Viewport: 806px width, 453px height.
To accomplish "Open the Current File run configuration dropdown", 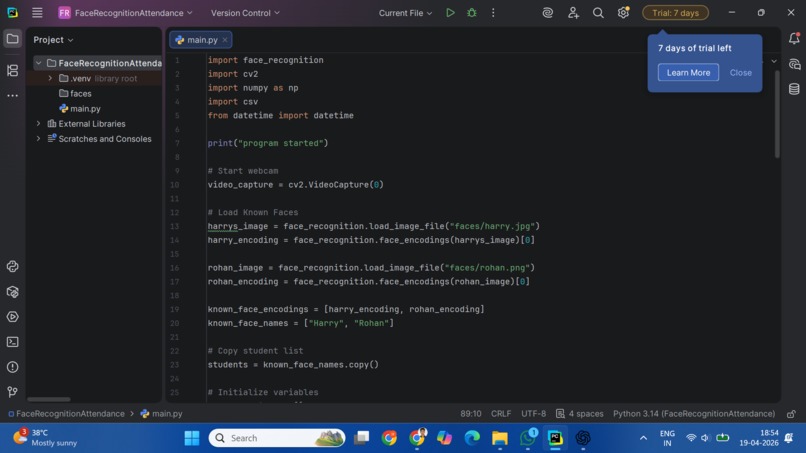I will click(x=405, y=13).
